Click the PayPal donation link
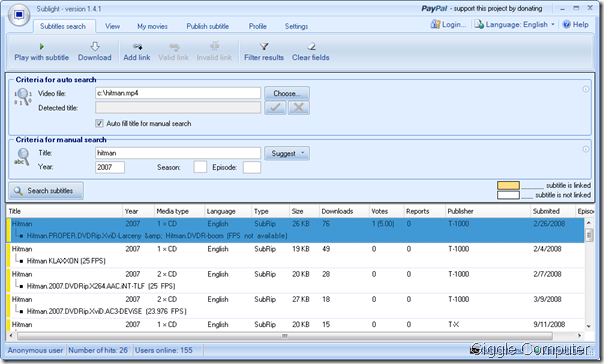This screenshot has width=604, height=364. click(482, 8)
